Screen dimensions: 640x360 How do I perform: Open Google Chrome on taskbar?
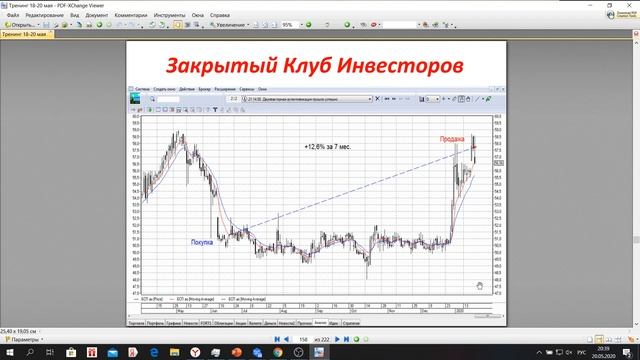[278, 352]
